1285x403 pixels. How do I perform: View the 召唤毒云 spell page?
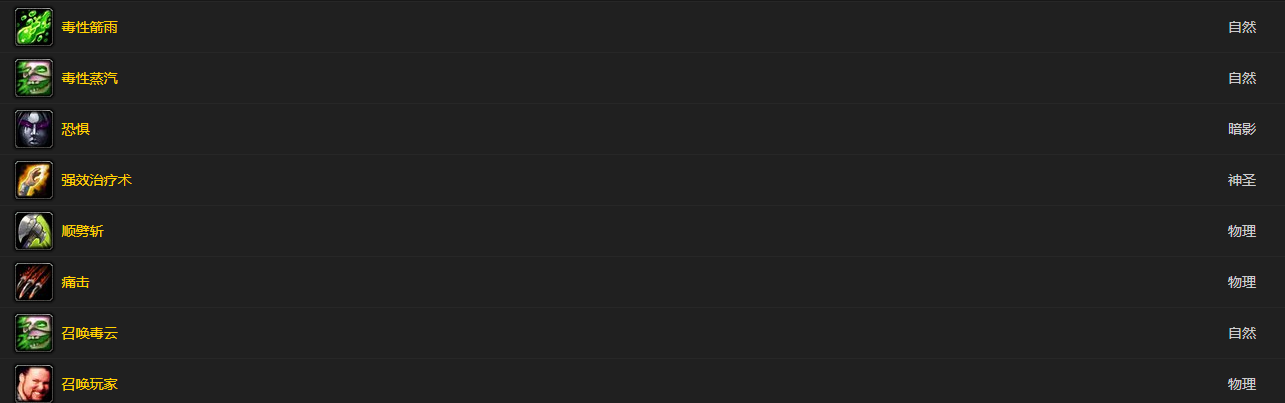89,333
